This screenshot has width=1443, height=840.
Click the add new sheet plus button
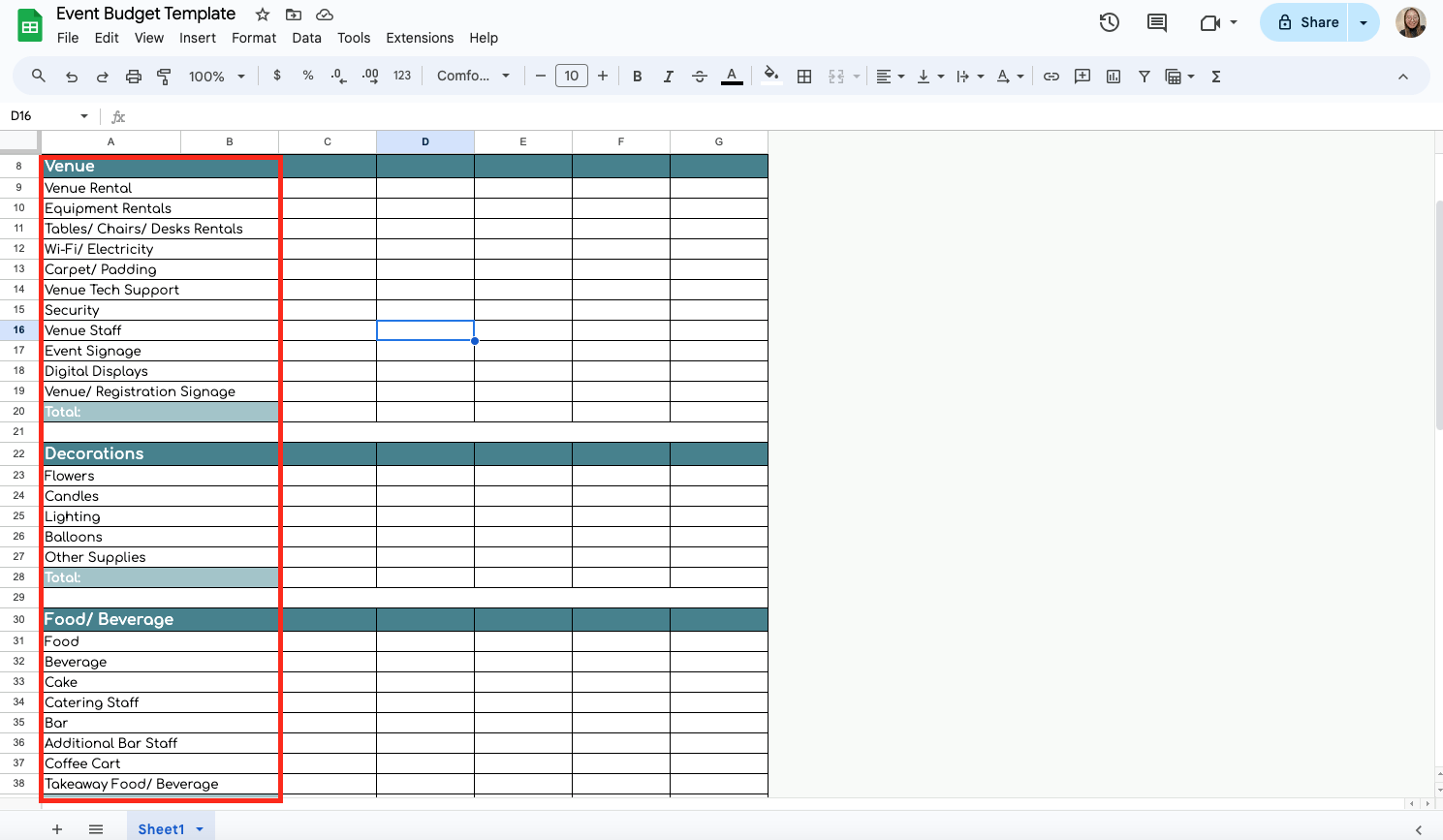tap(57, 829)
